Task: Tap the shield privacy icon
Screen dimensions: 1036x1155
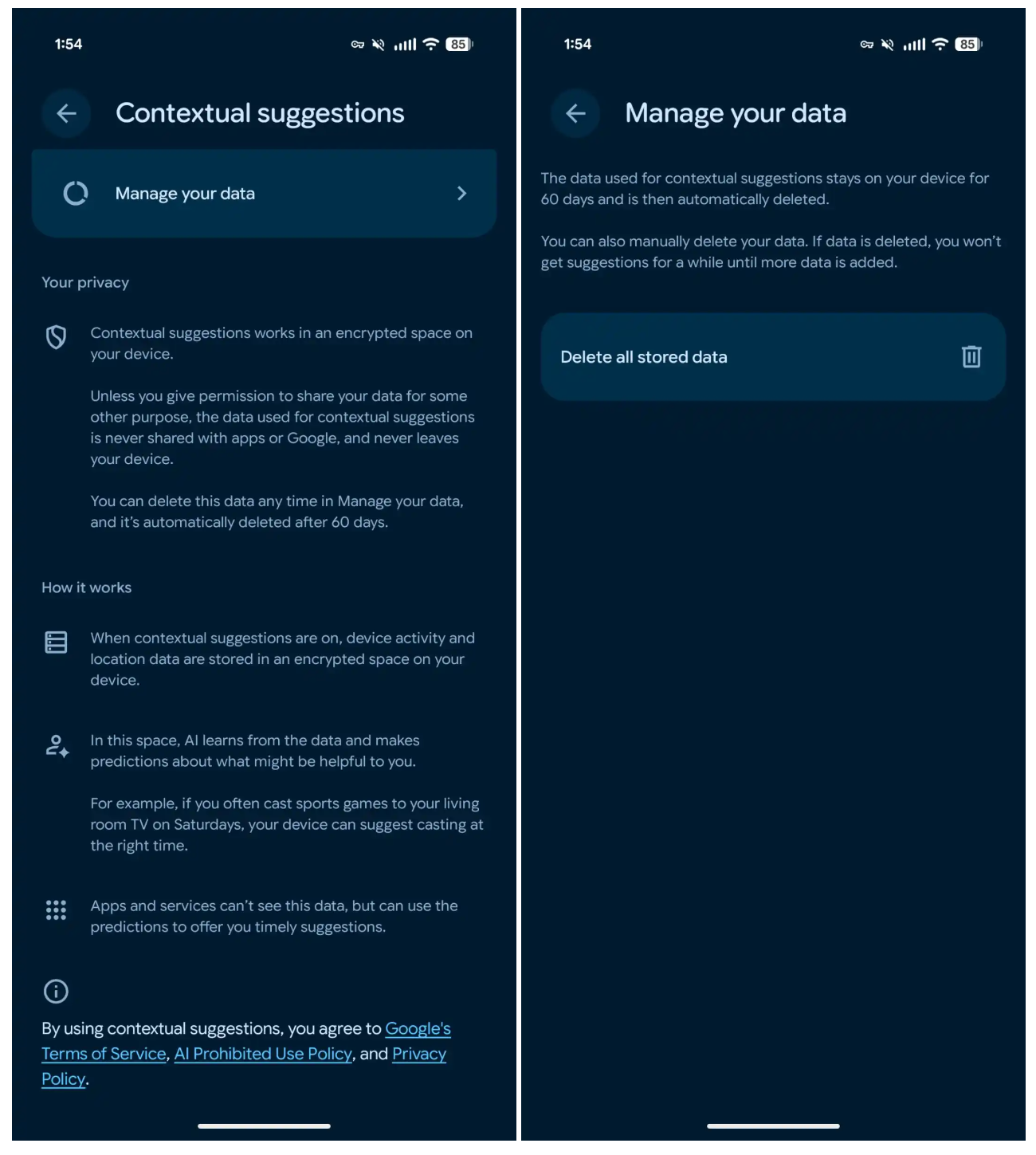Action: [56, 337]
